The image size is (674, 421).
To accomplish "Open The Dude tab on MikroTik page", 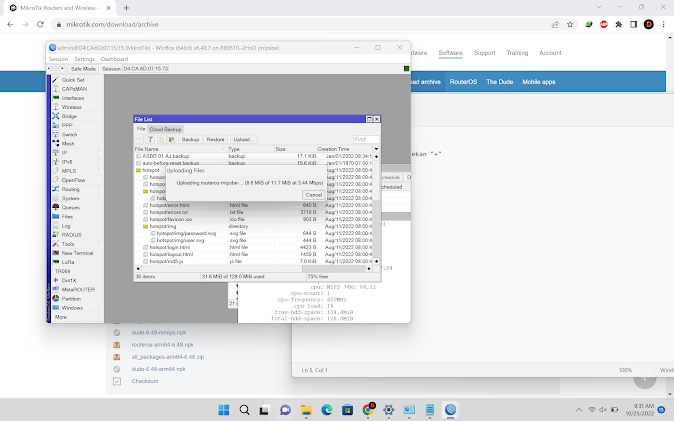I will (x=499, y=82).
